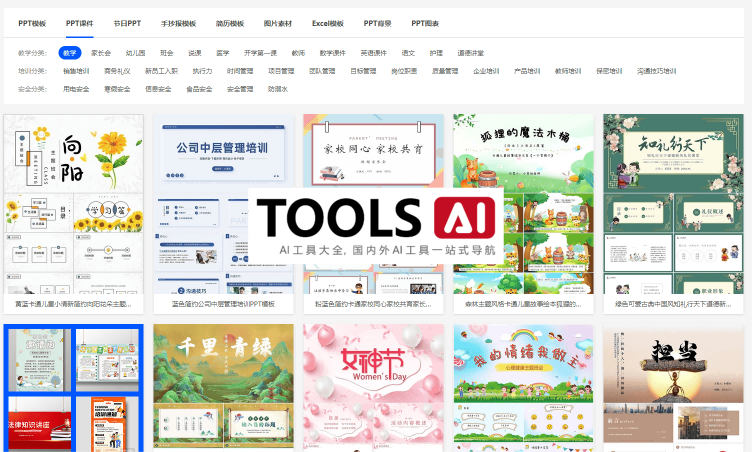Select the 沟通技巧培训 filter
752x452 pixels.
[656, 71]
